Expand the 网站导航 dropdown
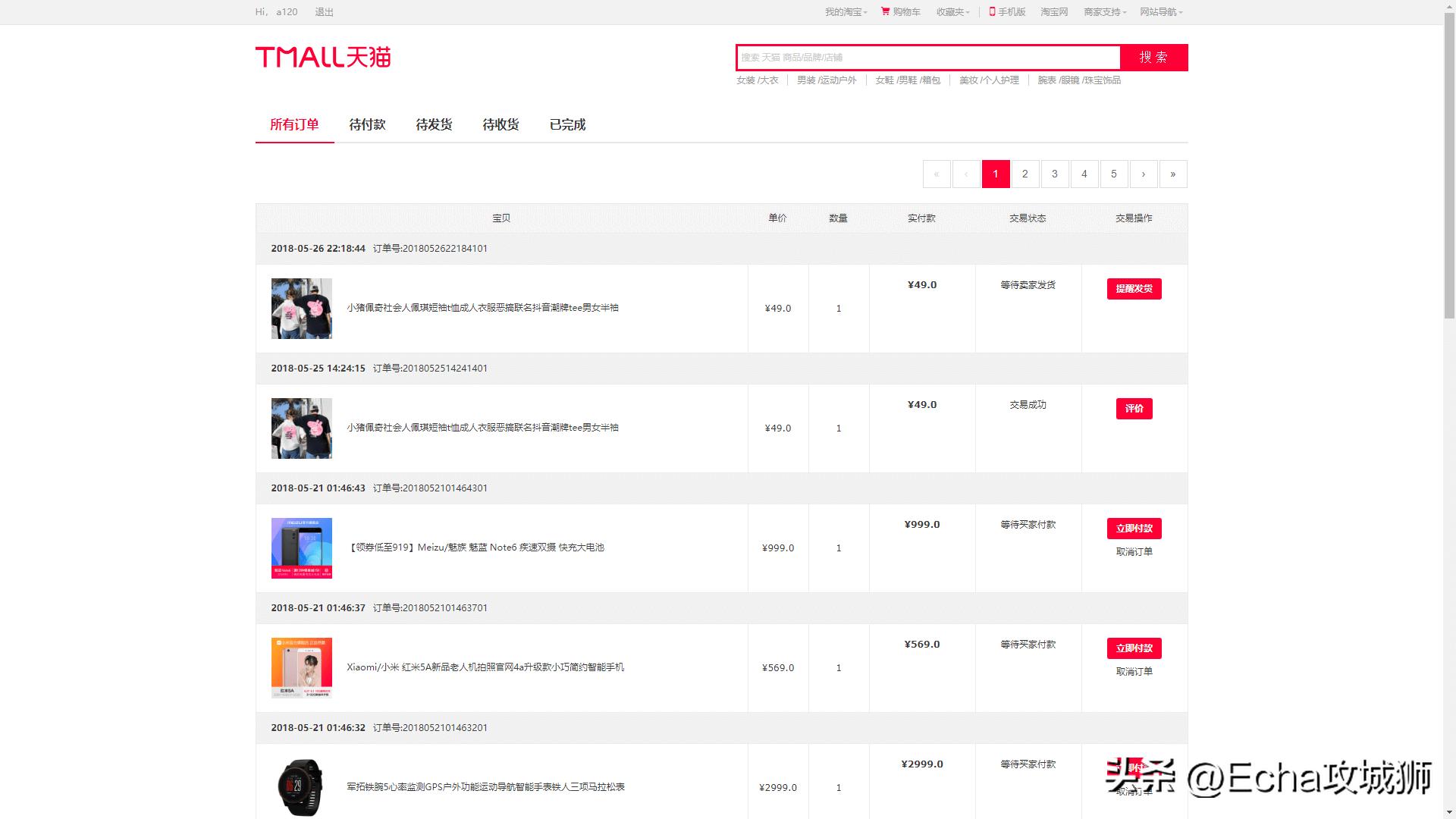This screenshot has width=1456, height=819. tap(1159, 11)
